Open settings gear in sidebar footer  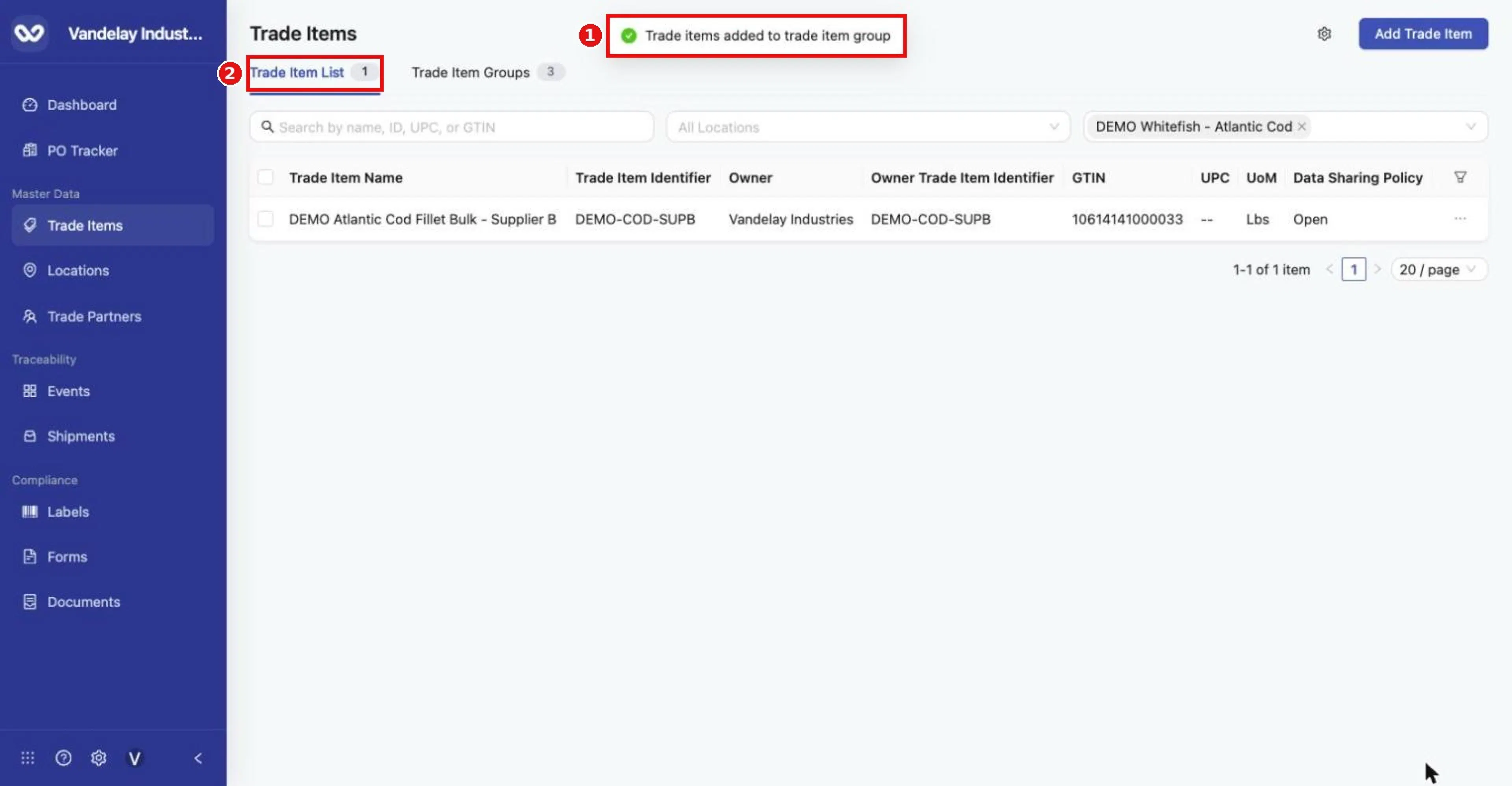click(98, 758)
